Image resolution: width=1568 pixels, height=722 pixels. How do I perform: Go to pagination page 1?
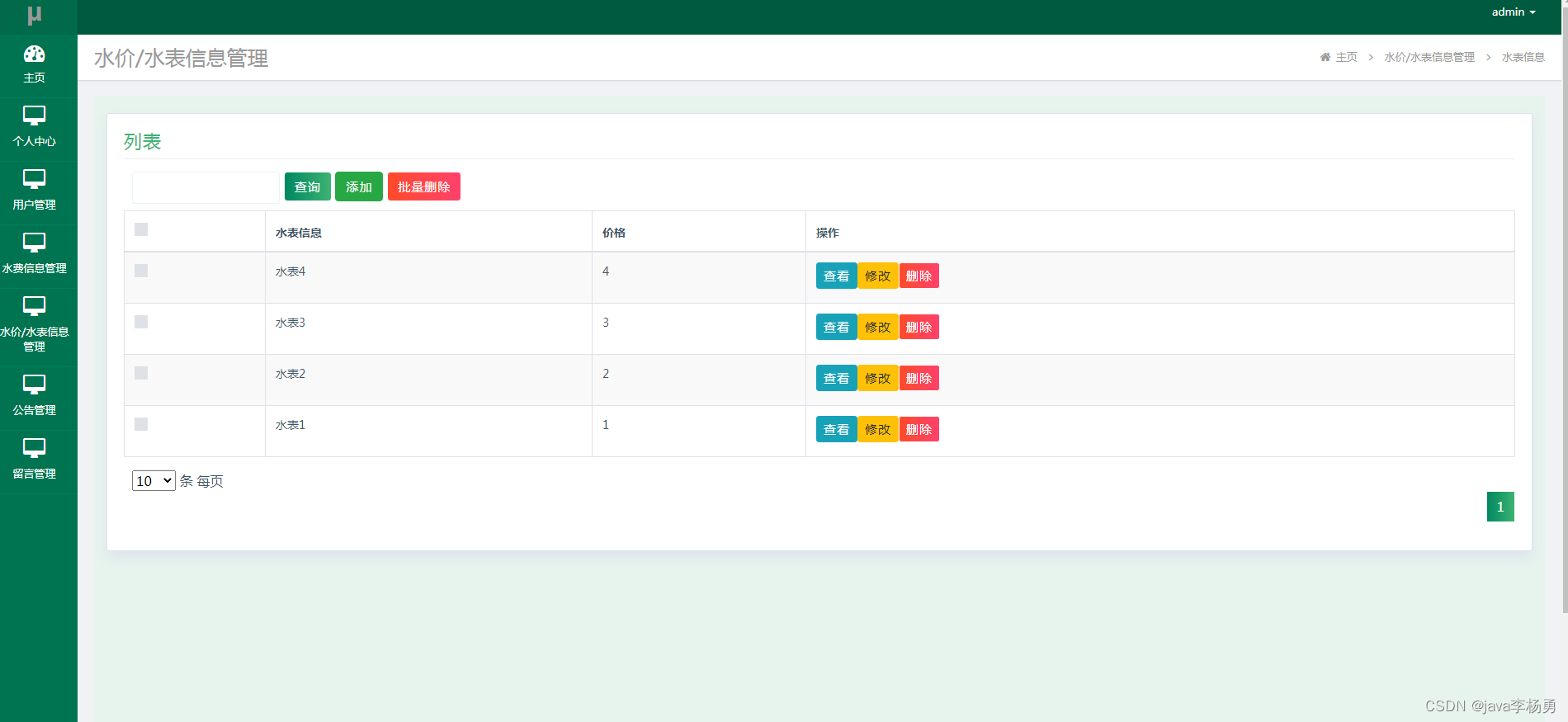[1500, 507]
